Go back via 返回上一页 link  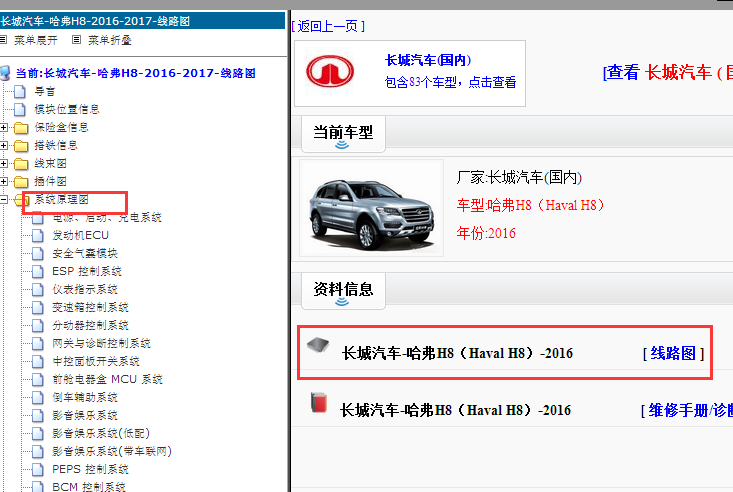click(328, 26)
